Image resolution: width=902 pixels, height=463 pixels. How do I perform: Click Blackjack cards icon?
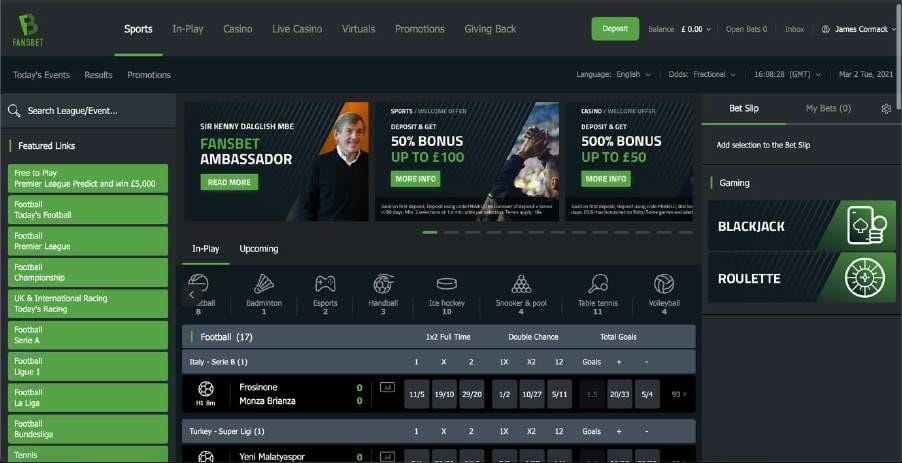click(x=866, y=225)
